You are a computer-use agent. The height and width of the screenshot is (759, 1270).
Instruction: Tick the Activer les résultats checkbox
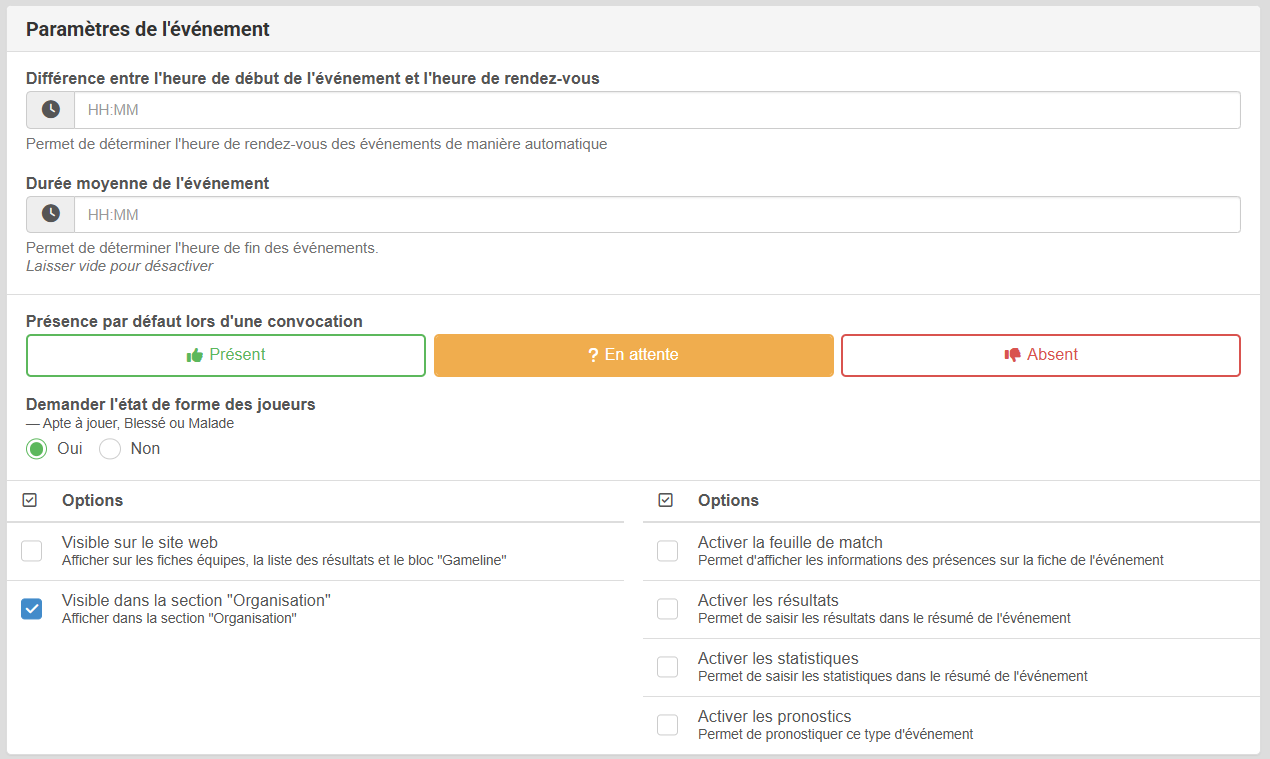tap(667, 609)
